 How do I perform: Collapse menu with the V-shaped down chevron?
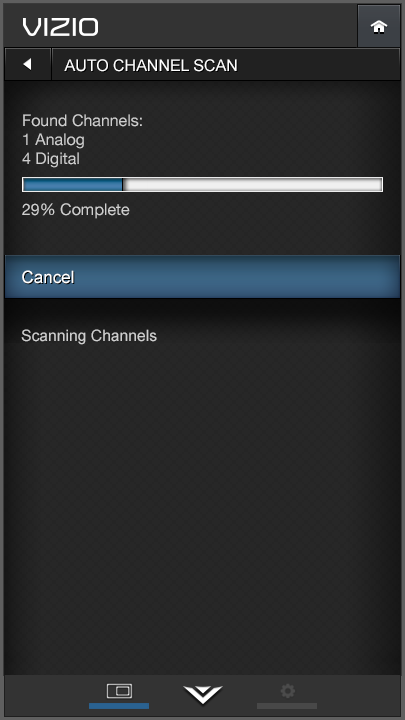tap(202, 694)
